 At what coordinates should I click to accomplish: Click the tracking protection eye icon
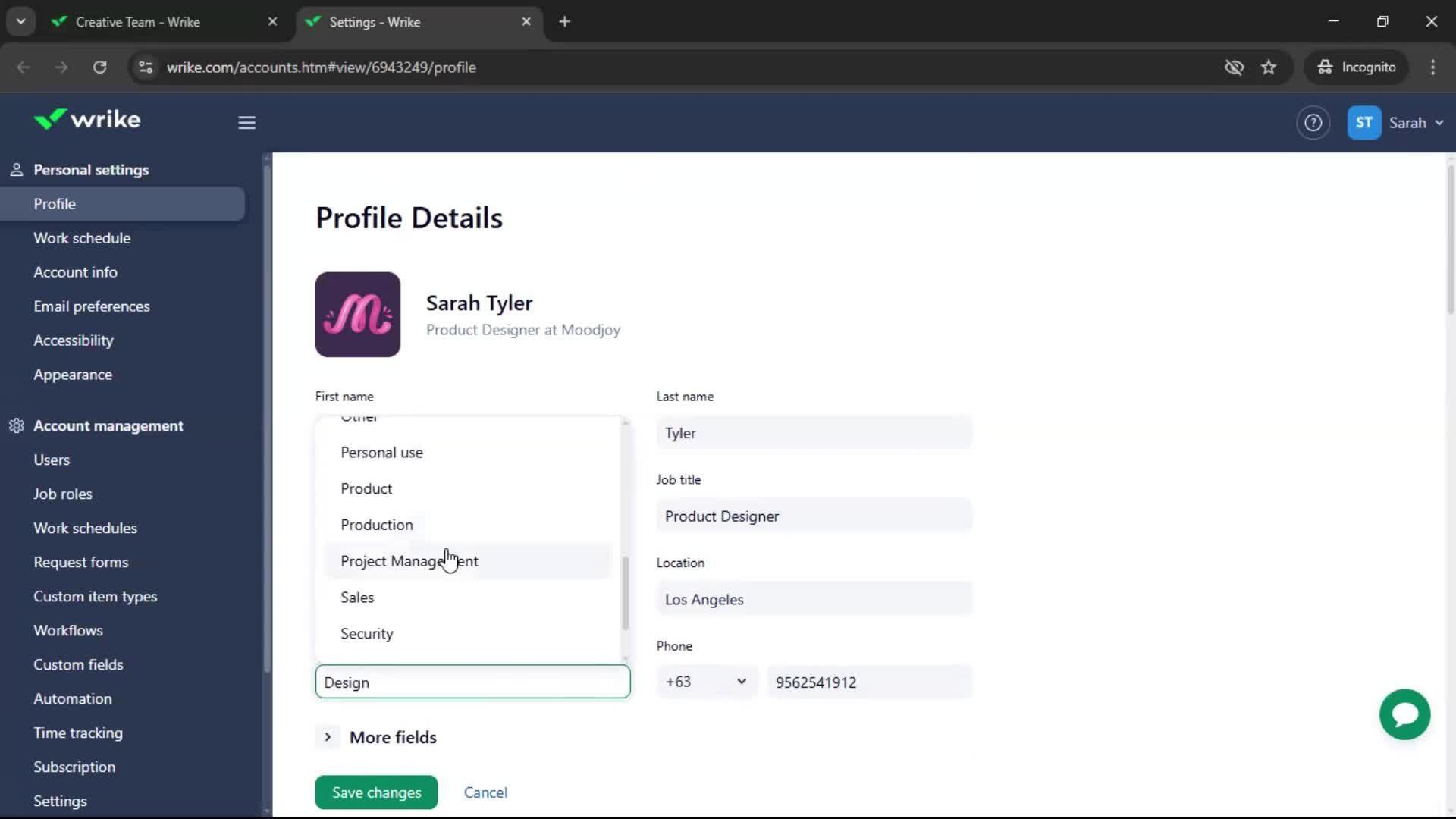point(1234,67)
